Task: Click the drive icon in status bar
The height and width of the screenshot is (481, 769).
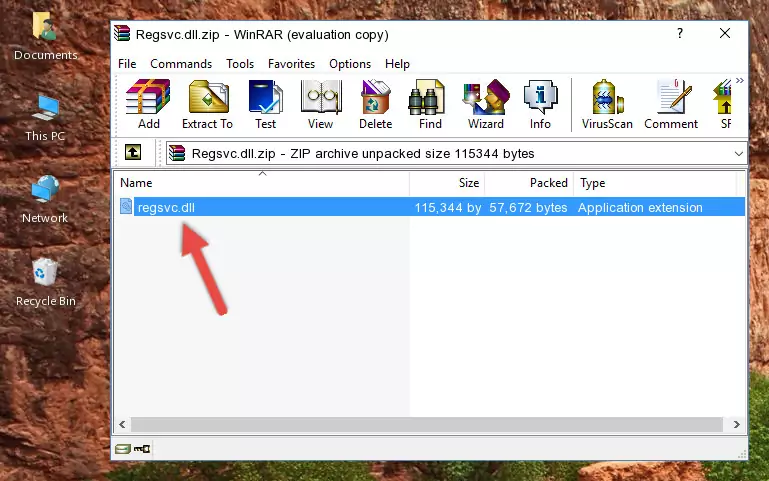Action: 123,449
